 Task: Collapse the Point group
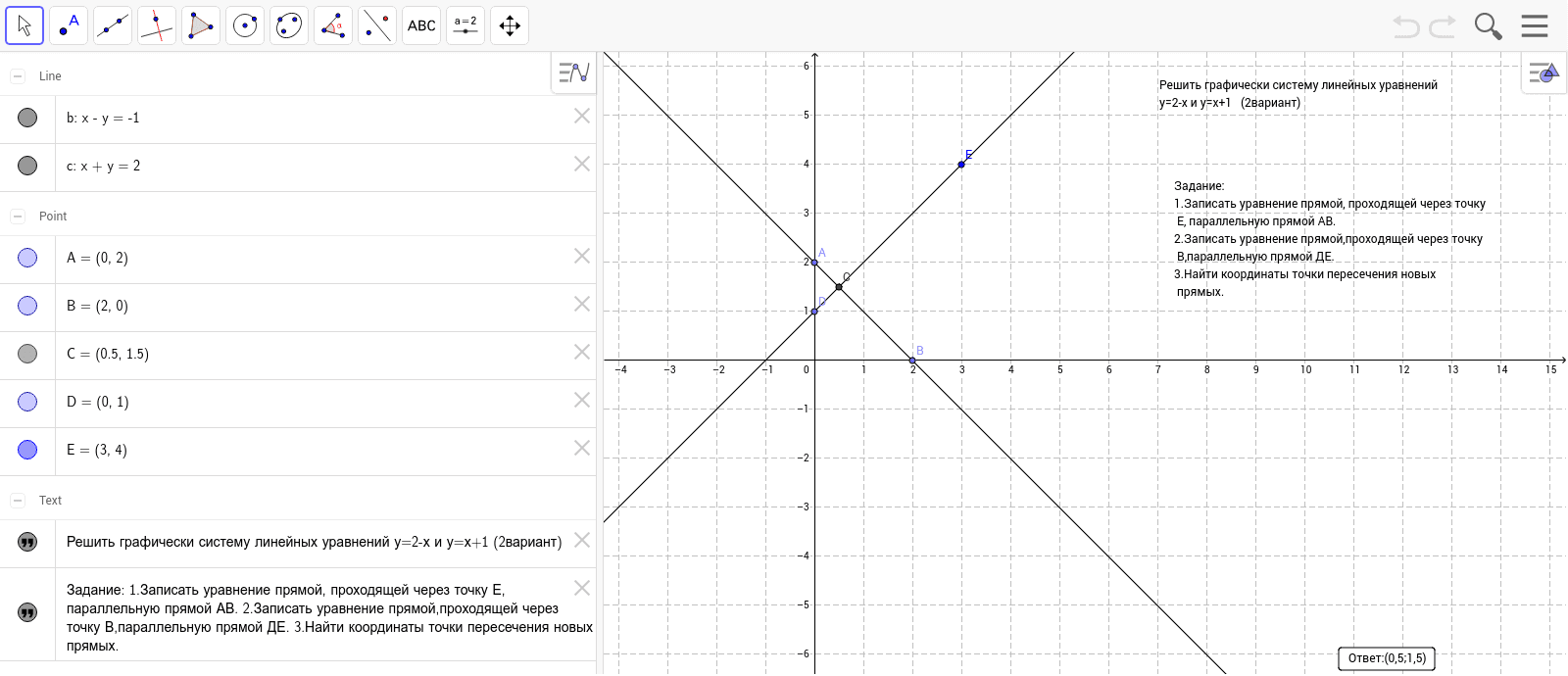[x=18, y=217]
